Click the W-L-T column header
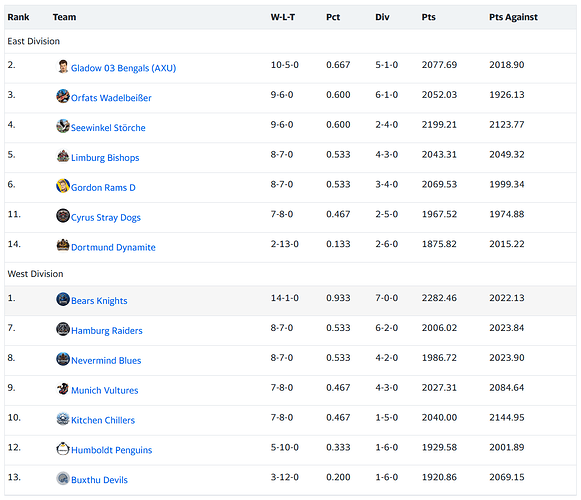 pos(283,17)
